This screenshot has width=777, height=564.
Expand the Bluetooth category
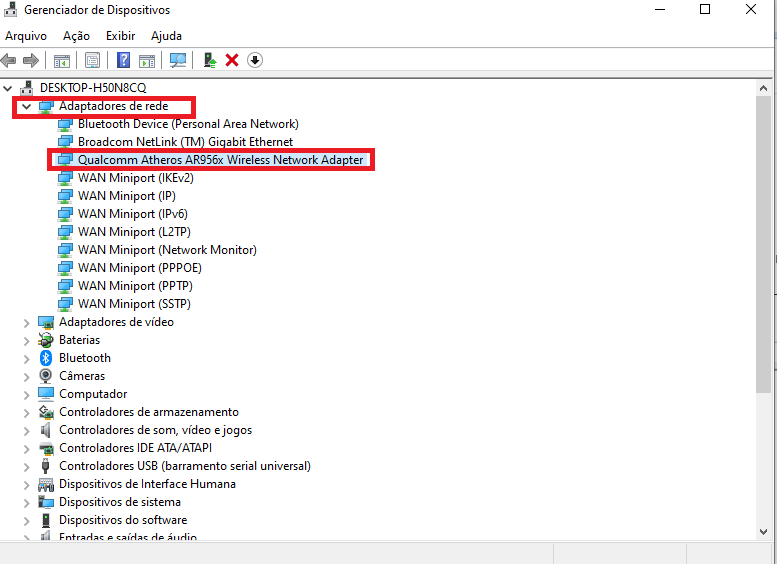pyautogui.click(x=27, y=358)
